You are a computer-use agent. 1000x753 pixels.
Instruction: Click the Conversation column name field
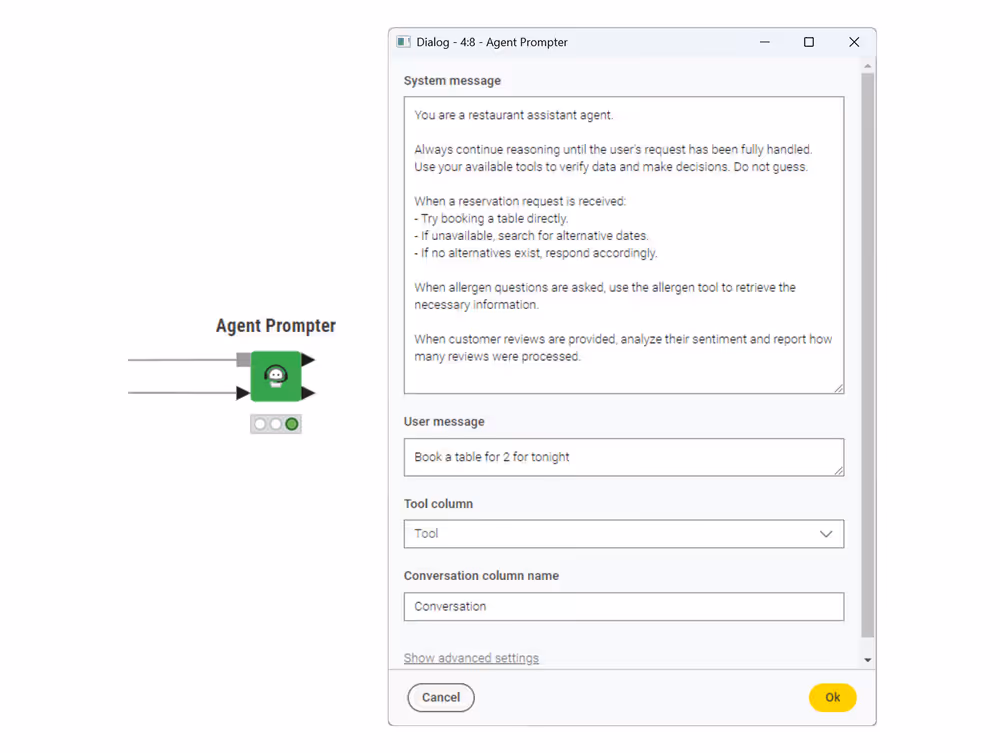point(623,606)
